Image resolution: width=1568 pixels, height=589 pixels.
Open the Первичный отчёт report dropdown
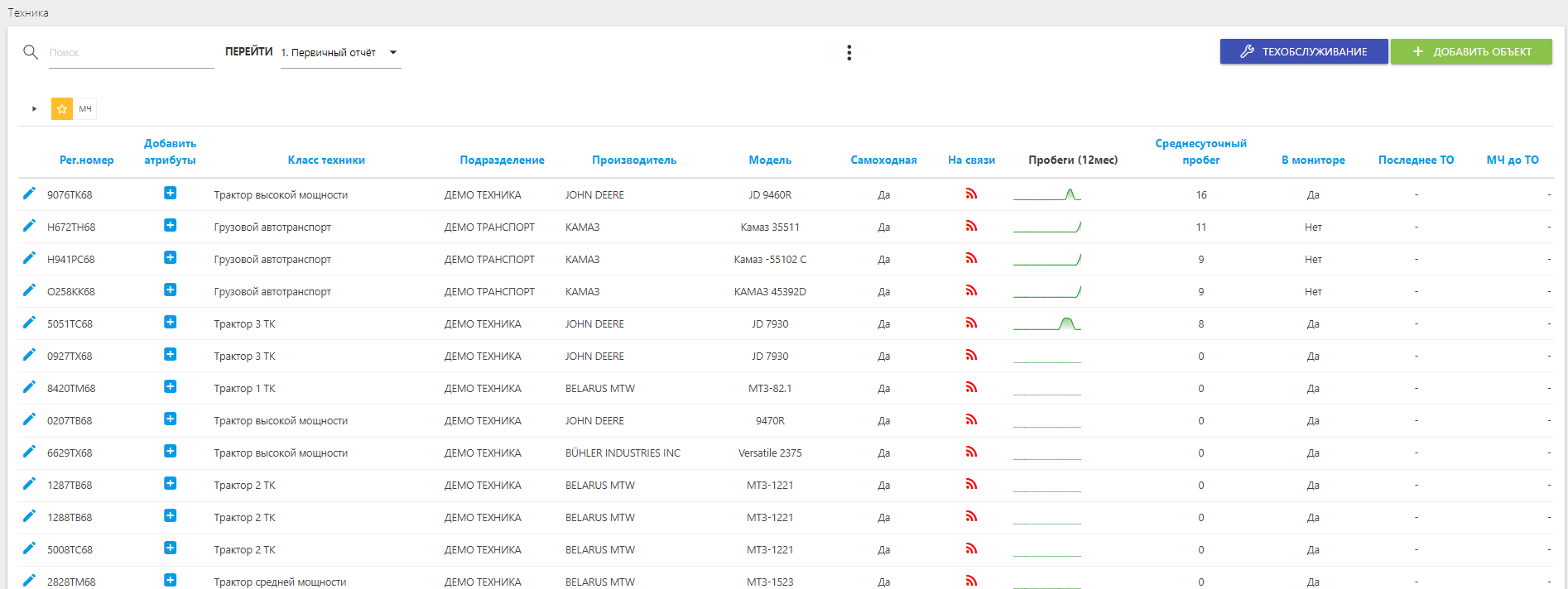tap(339, 53)
